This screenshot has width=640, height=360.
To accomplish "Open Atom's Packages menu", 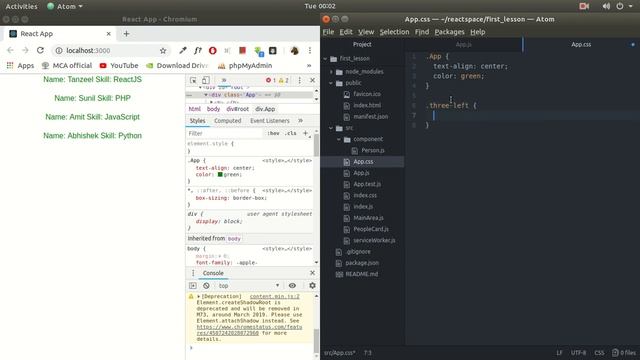I will pyautogui.click(x=449, y=32).
